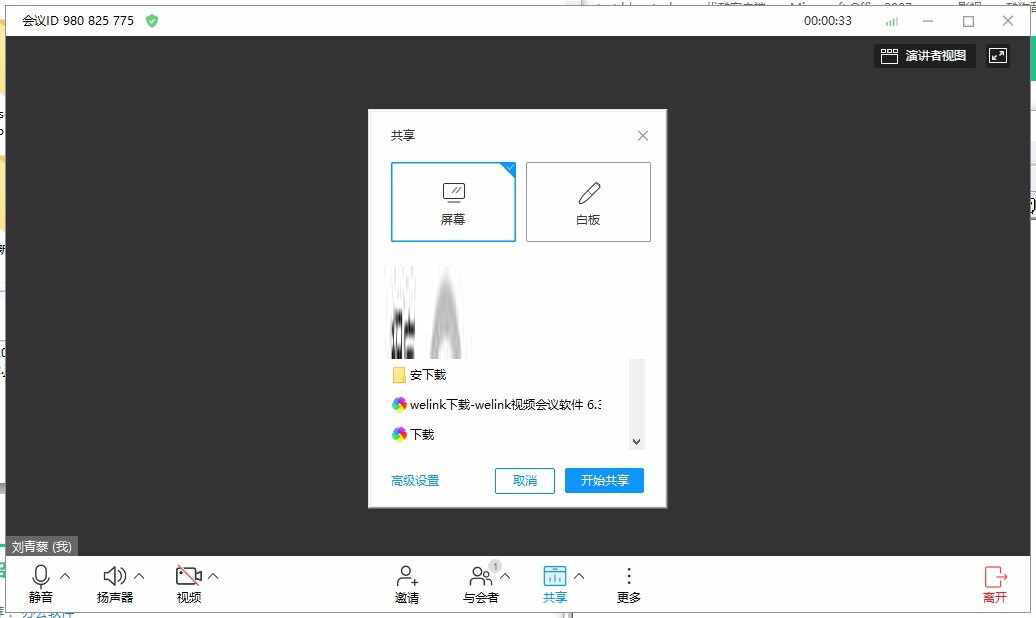Mute the microphone with 静音 icon
The image size is (1036, 618).
[41, 577]
